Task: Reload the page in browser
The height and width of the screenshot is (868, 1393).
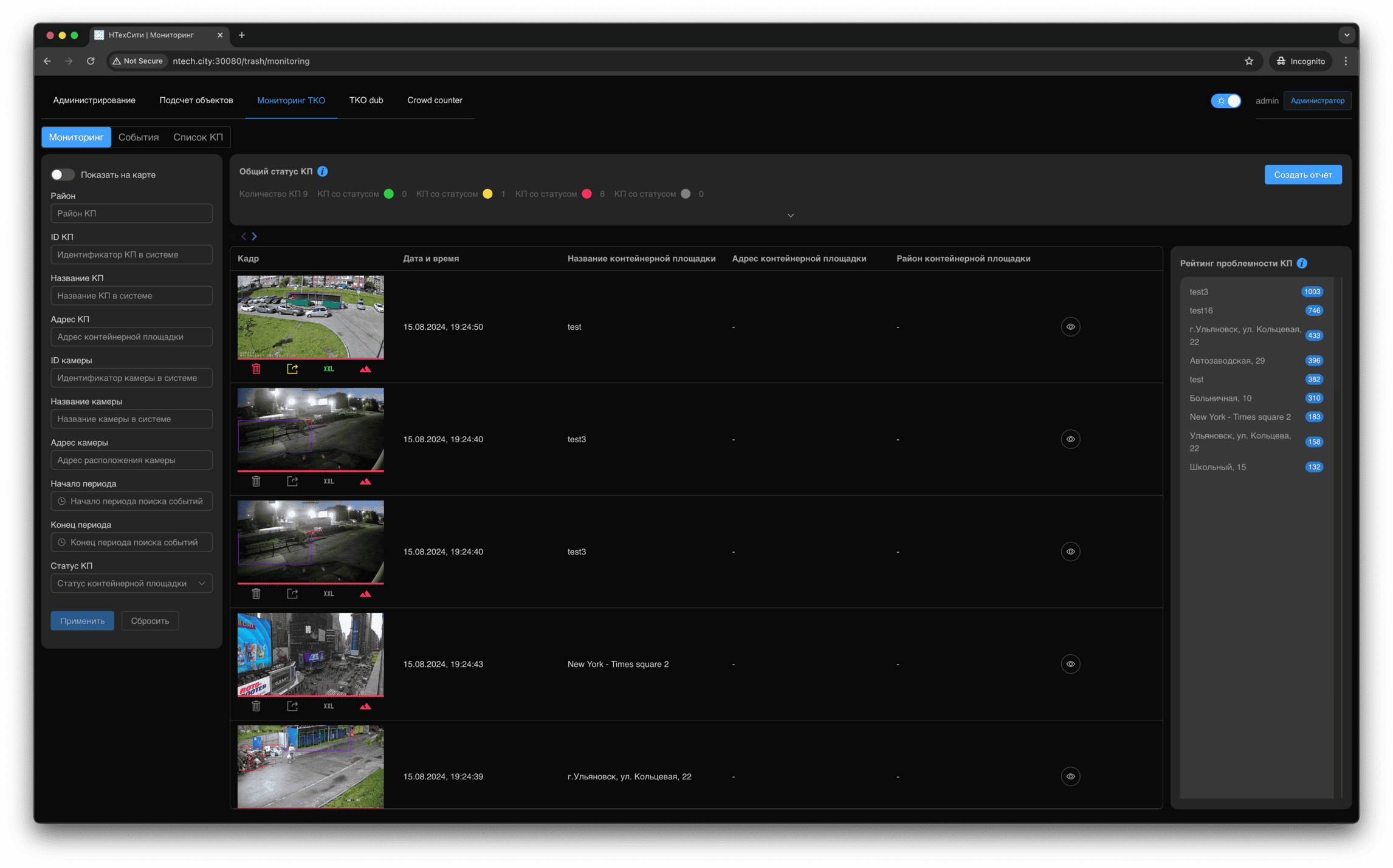Action: (91, 61)
